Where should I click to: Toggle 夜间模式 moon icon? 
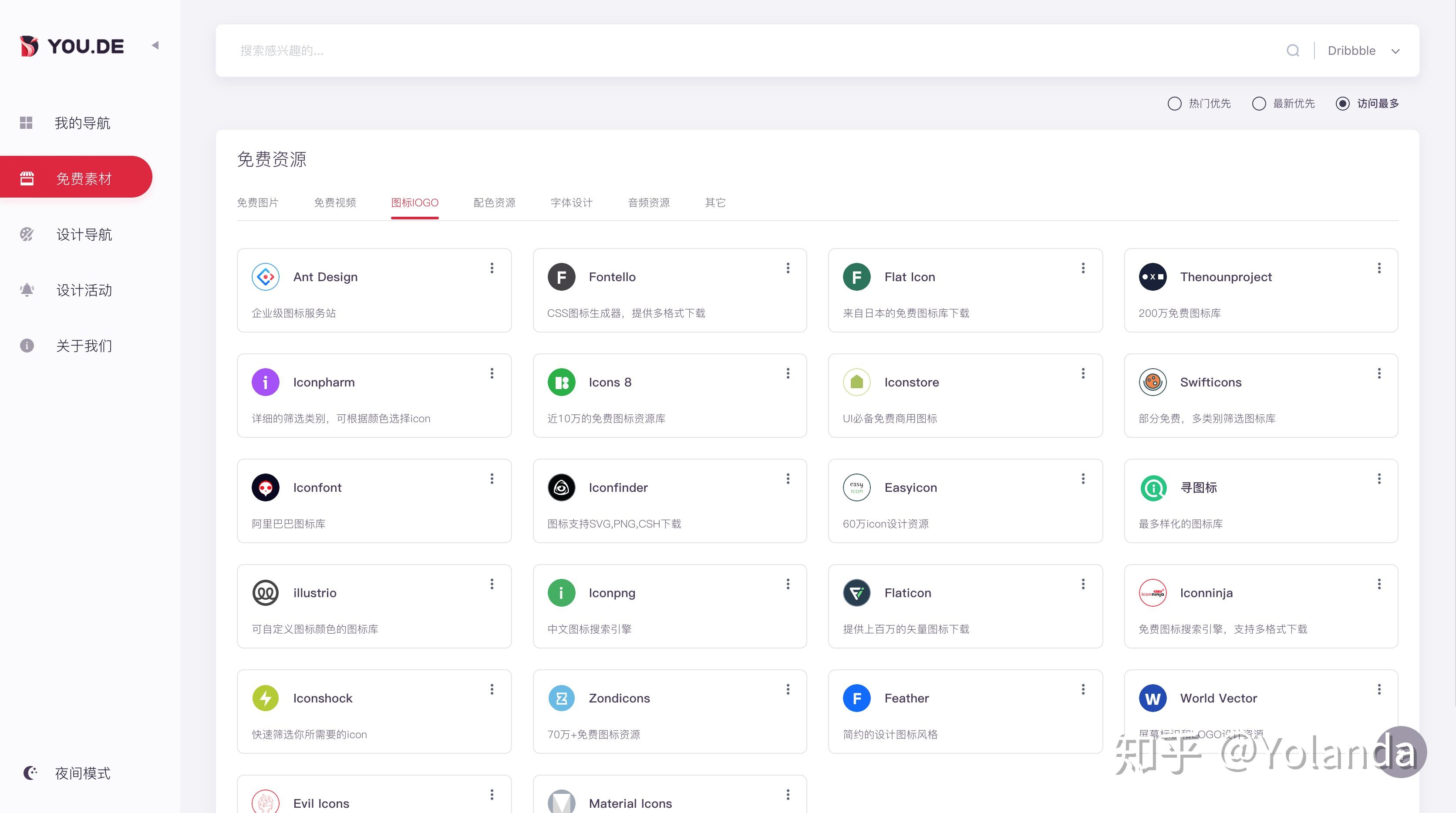point(30,773)
